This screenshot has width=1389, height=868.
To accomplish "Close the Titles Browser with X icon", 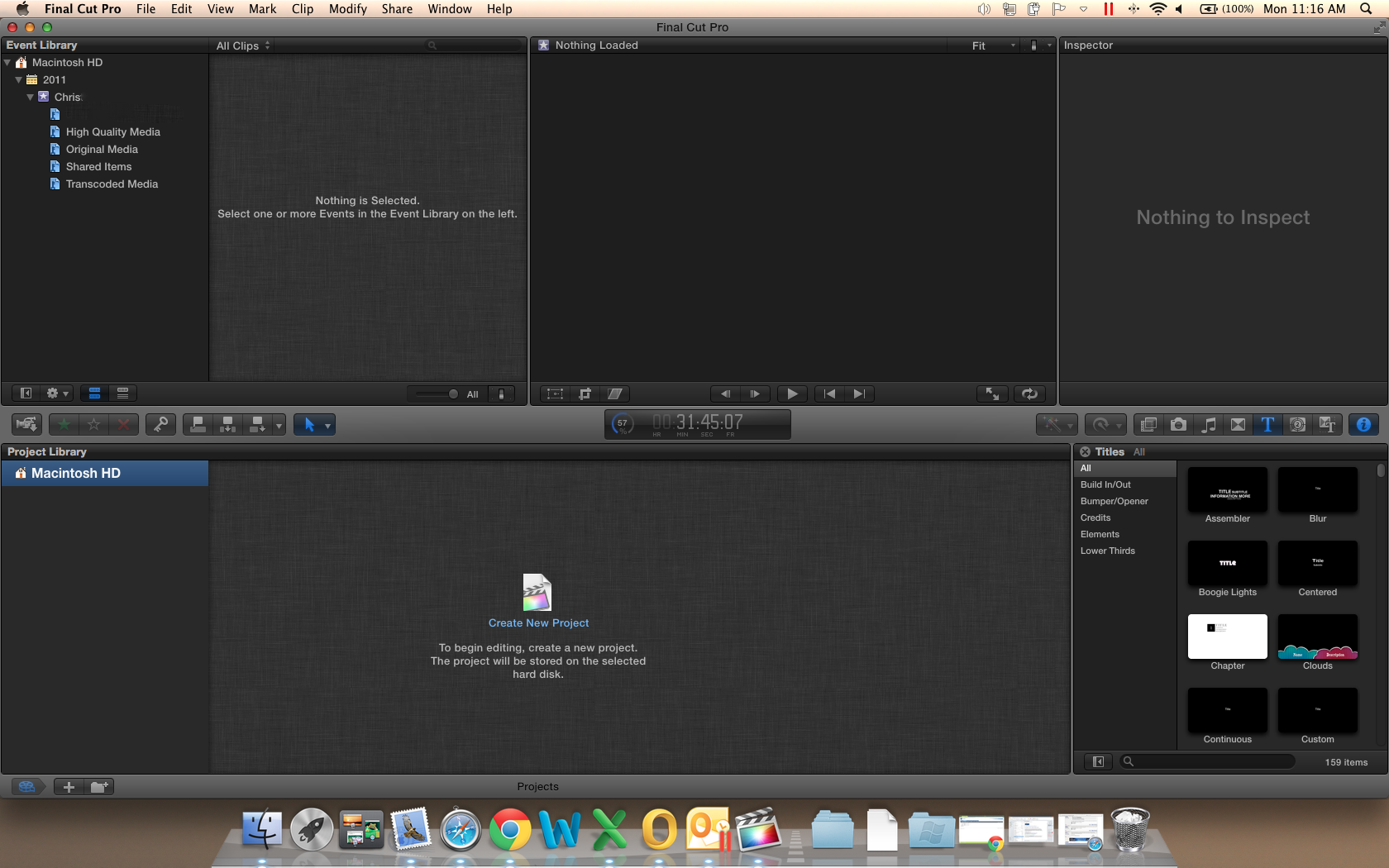I will click(x=1085, y=451).
